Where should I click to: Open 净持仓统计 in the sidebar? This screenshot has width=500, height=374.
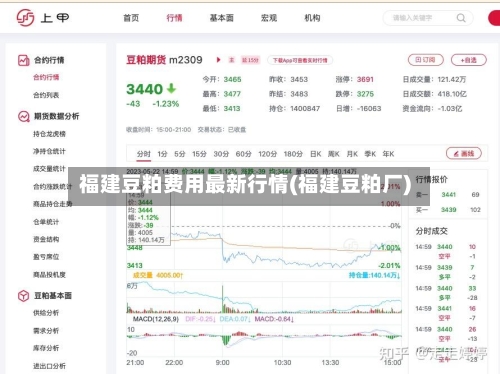pos(49,151)
